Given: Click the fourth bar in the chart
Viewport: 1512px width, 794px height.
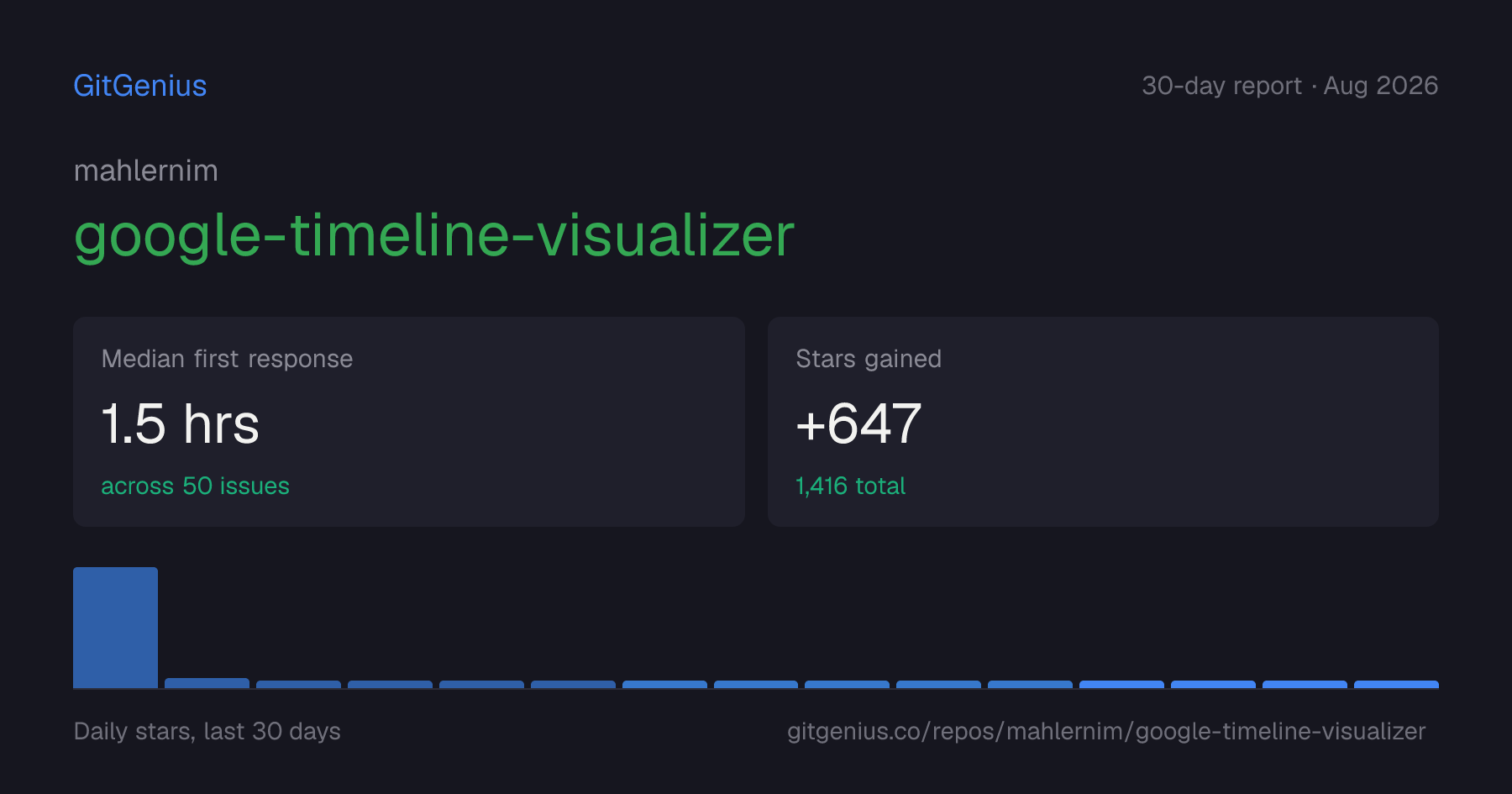Looking at the screenshot, I should pos(390,685).
